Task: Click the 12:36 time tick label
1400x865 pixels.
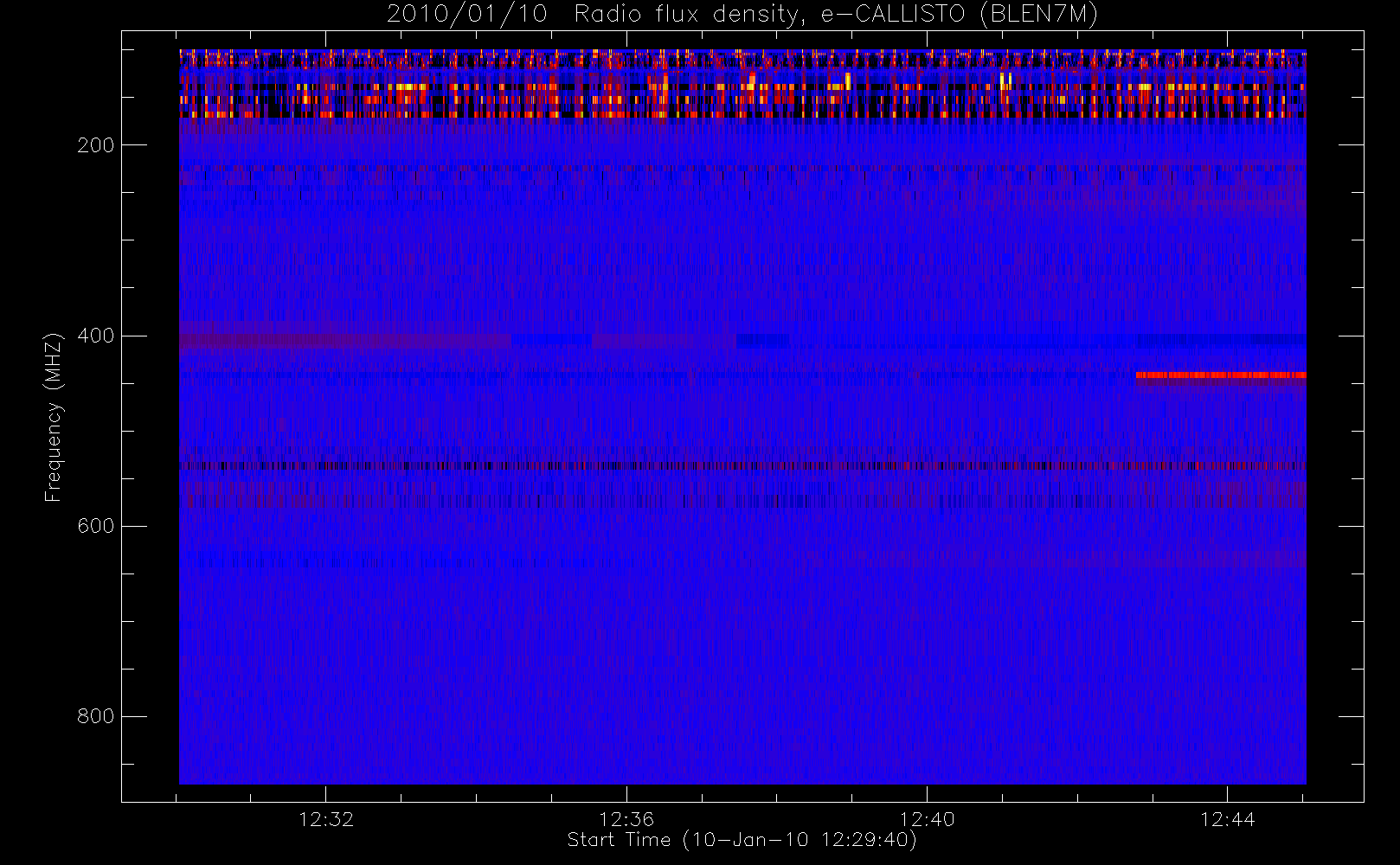Action: [x=626, y=819]
